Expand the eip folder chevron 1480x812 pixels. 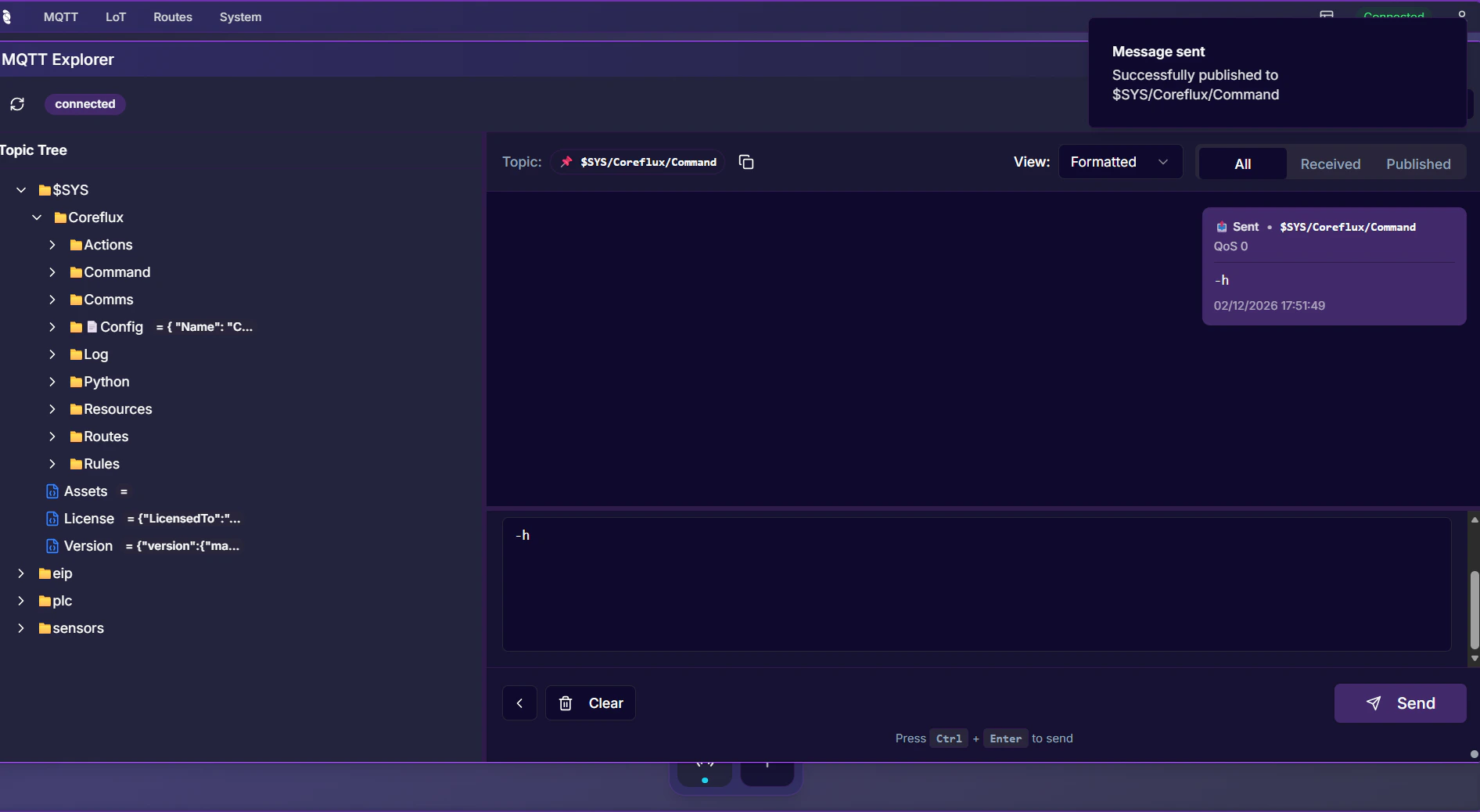point(21,573)
